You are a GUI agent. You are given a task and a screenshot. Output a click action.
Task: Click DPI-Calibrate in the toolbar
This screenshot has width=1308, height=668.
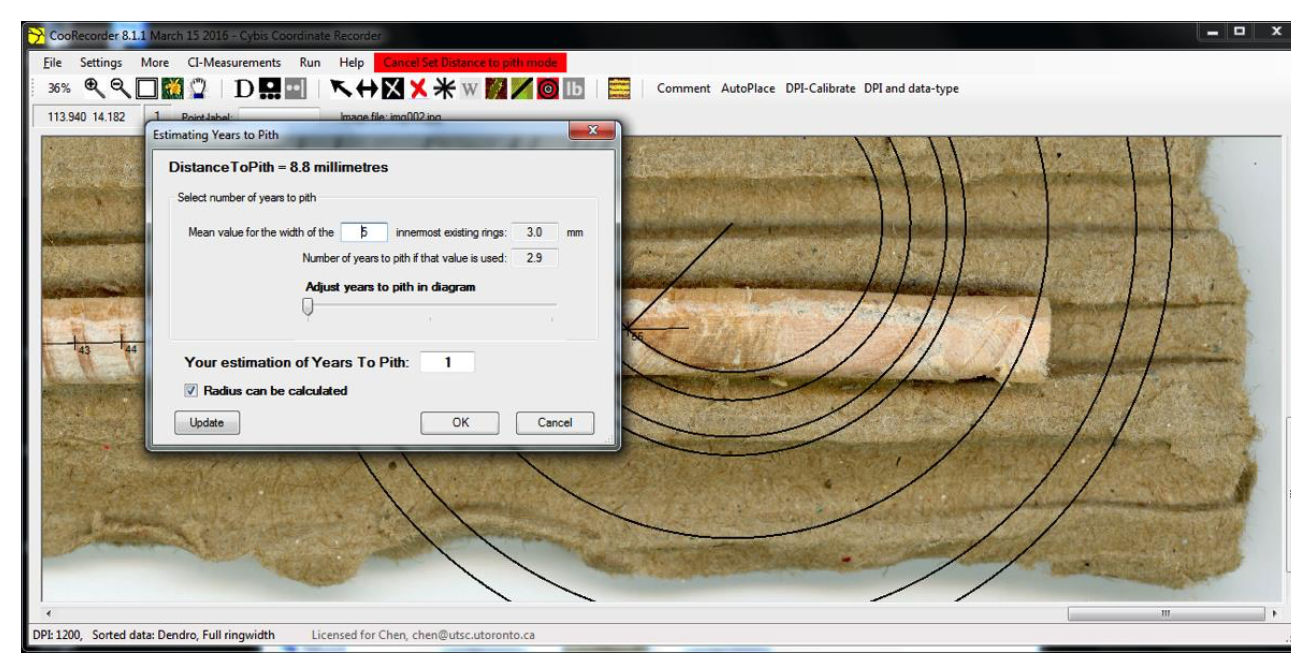tap(820, 89)
